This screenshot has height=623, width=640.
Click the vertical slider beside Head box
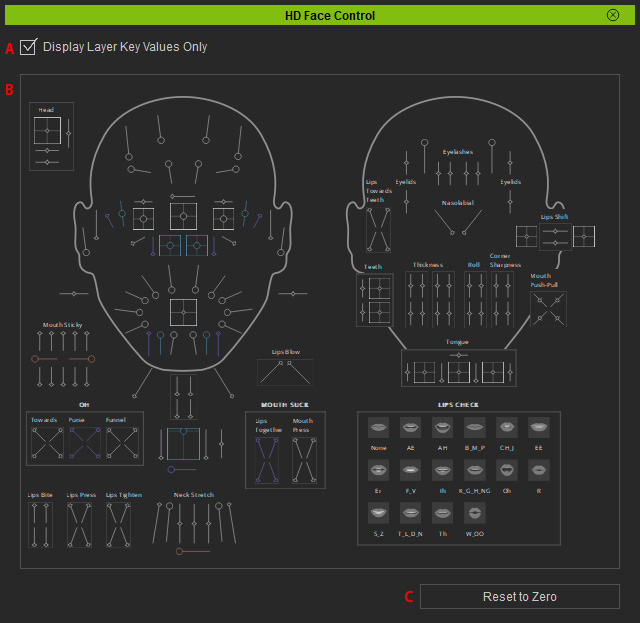point(69,134)
